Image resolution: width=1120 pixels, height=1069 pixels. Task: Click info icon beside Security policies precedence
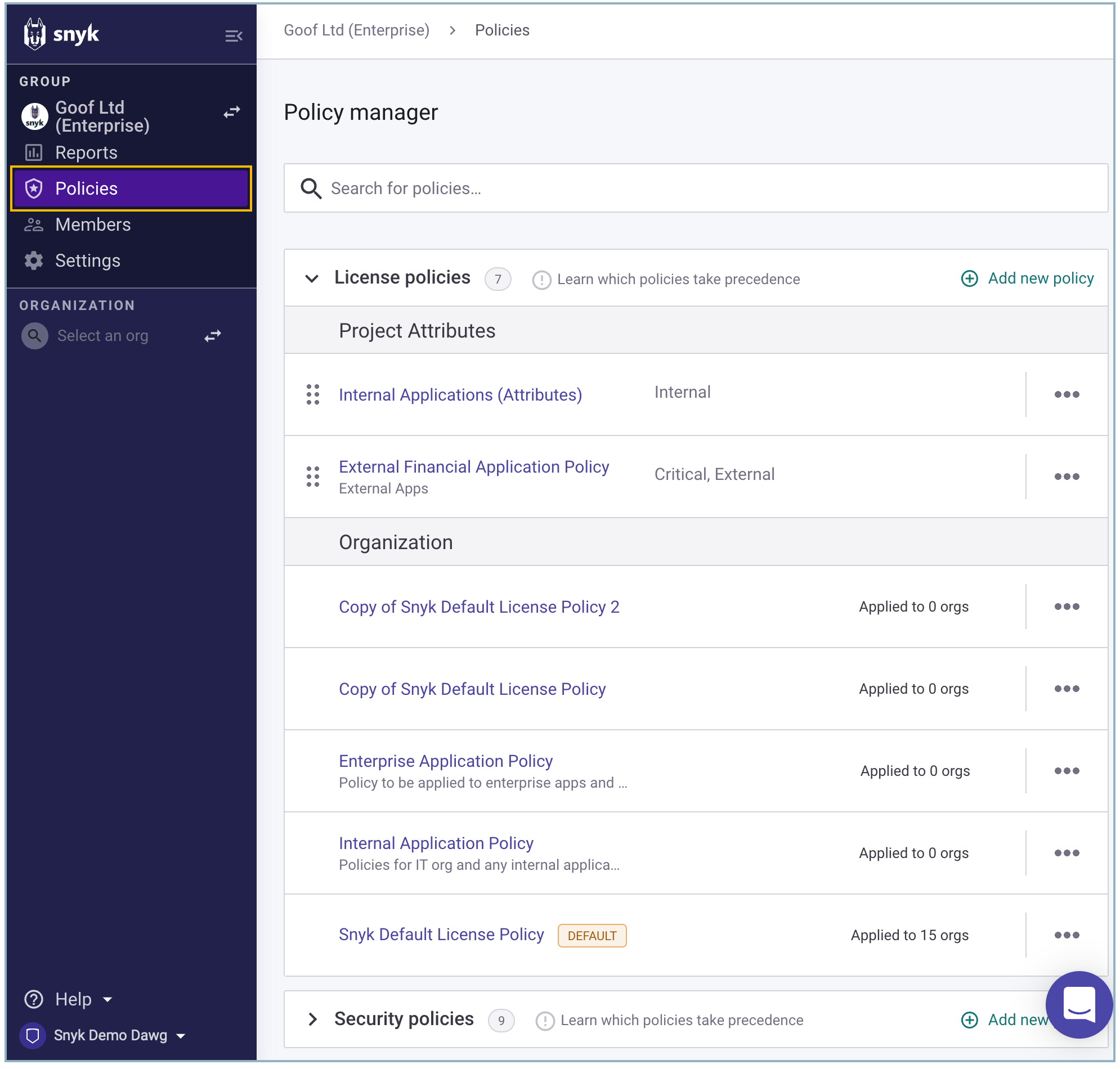click(x=545, y=1022)
